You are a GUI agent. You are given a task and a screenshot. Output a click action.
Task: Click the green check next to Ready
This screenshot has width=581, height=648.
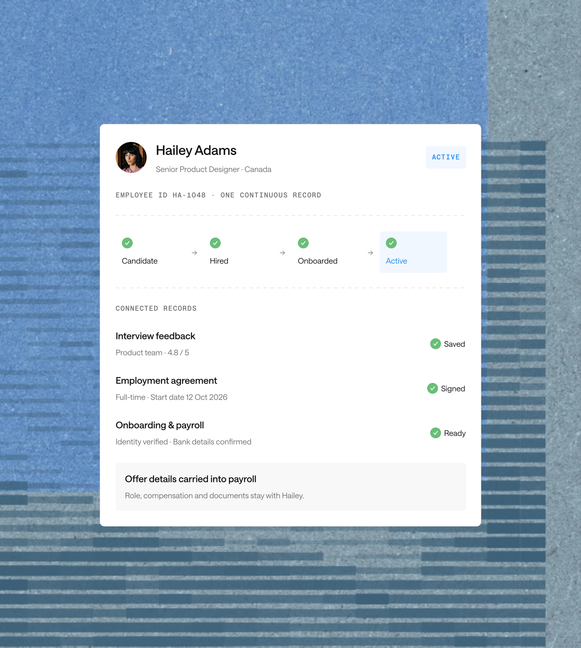click(436, 433)
